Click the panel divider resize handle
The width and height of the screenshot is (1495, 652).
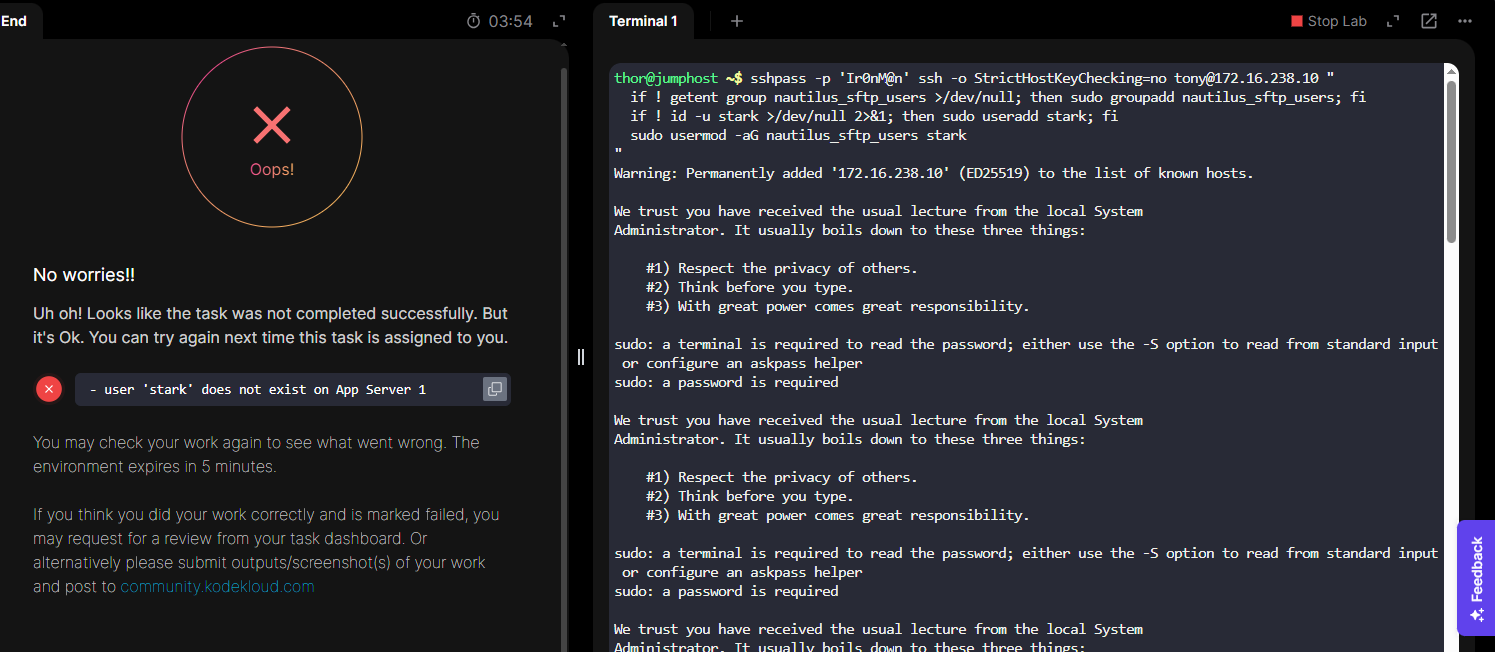pyautogui.click(x=581, y=357)
